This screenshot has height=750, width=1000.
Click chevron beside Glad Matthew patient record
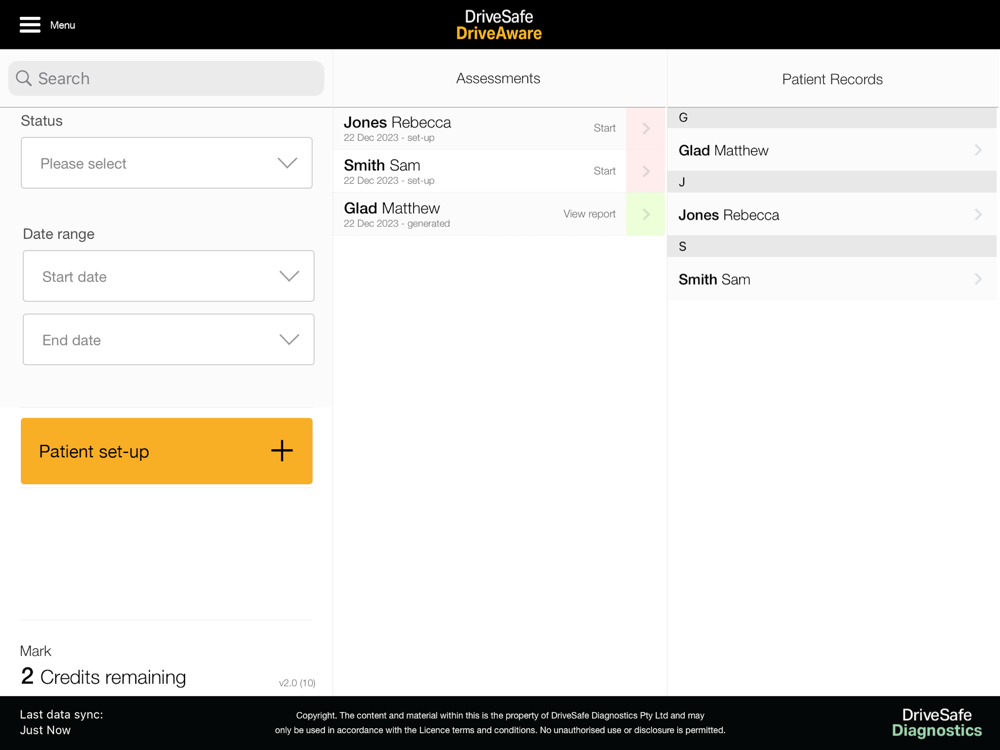(x=978, y=150)
